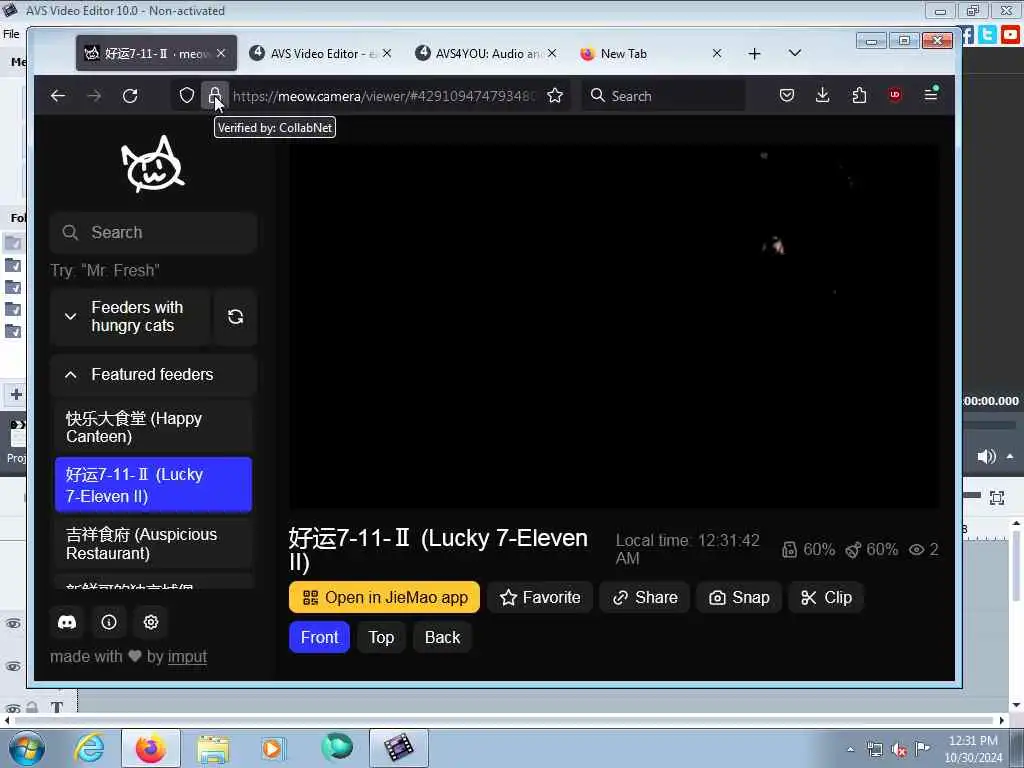The height and width of the screenshot is (768, 1024).
Task: Open the Firefox hamburger menu
Action: (931, 95)
